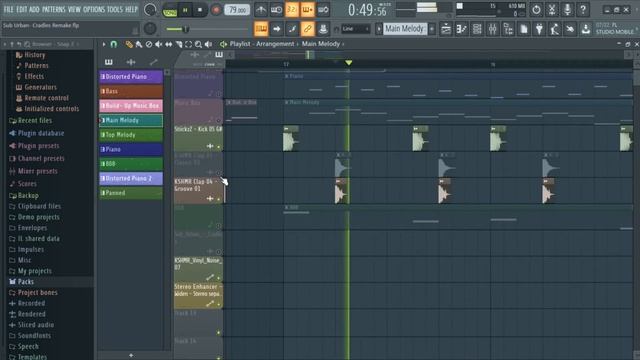
Task: Select the Slip tool in playlist toolbar
Action: 169,44
